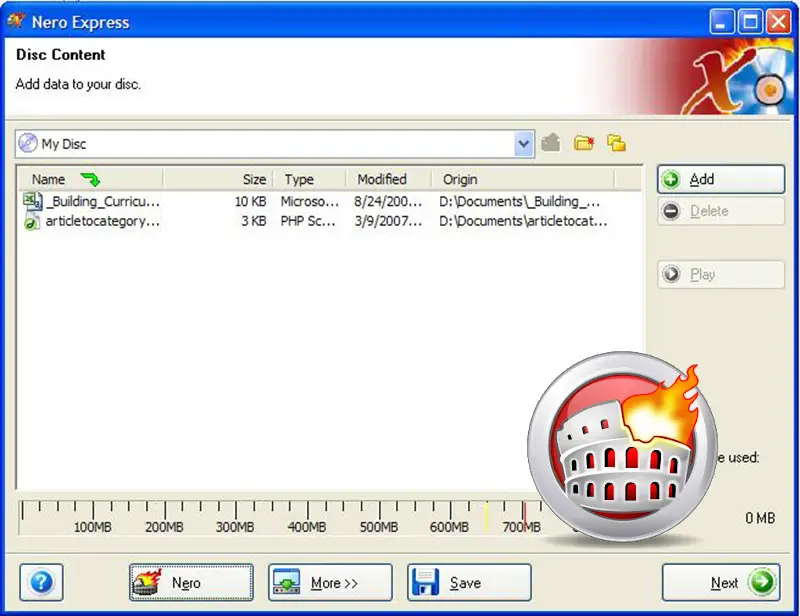Click the green arrow on Next
The width and height of the screenshot is (800, 616).
762,582
